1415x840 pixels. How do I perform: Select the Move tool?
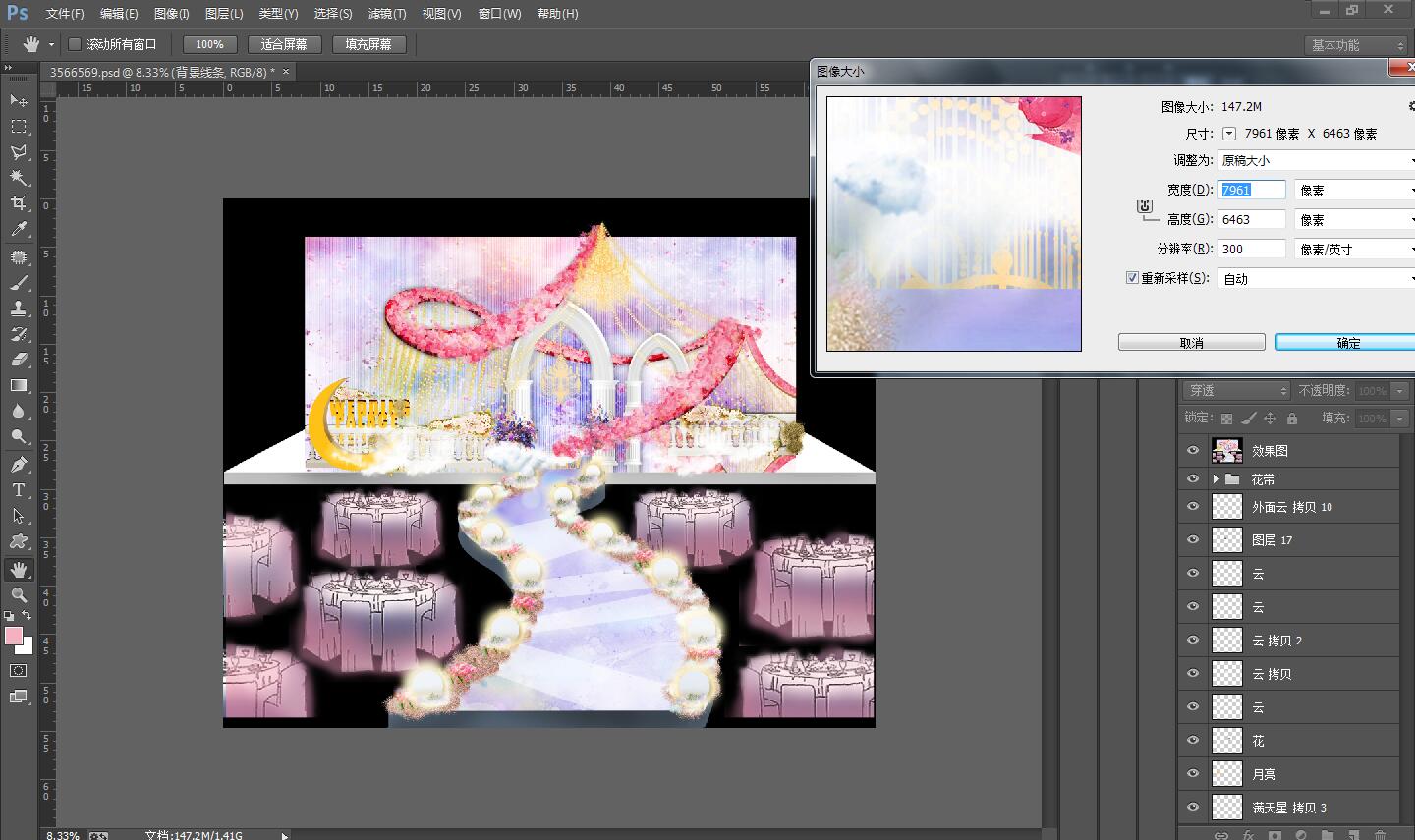point(18,100)
